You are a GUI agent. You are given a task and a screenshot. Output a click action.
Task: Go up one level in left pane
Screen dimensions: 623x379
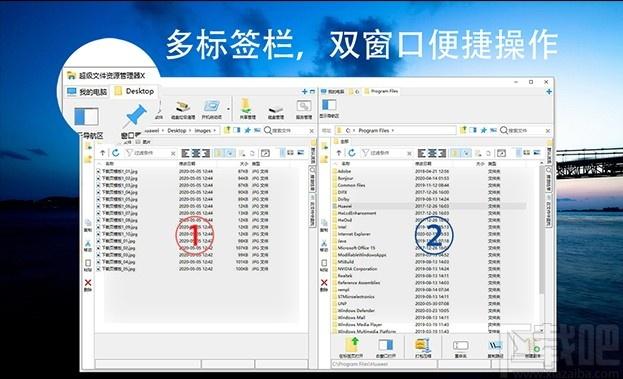point(103,153)
